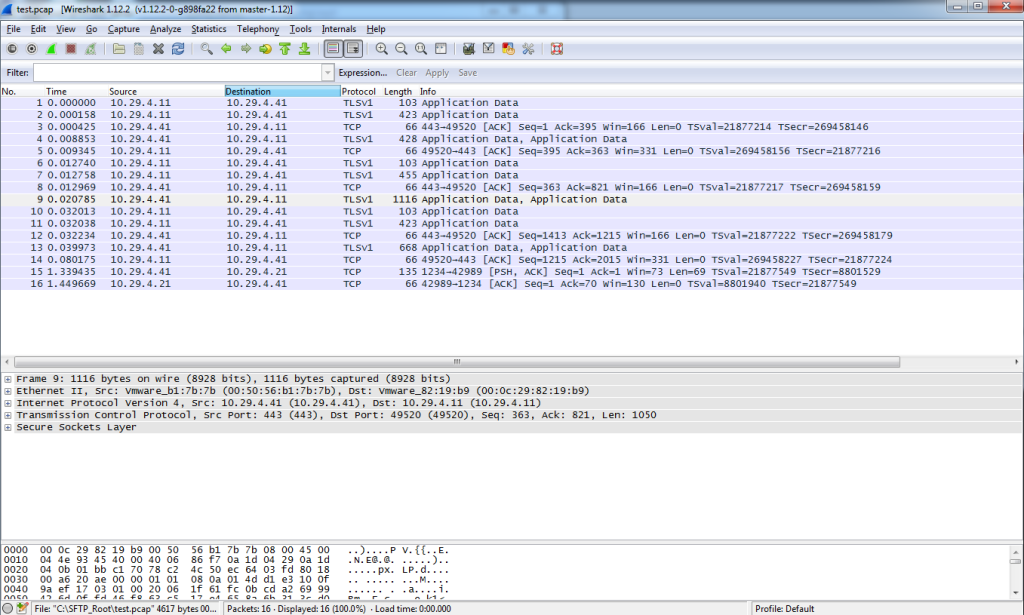The height and width of the screenshot is (615, 1024).
Task: Open the Help menu
Action: [x=376, y=29]
